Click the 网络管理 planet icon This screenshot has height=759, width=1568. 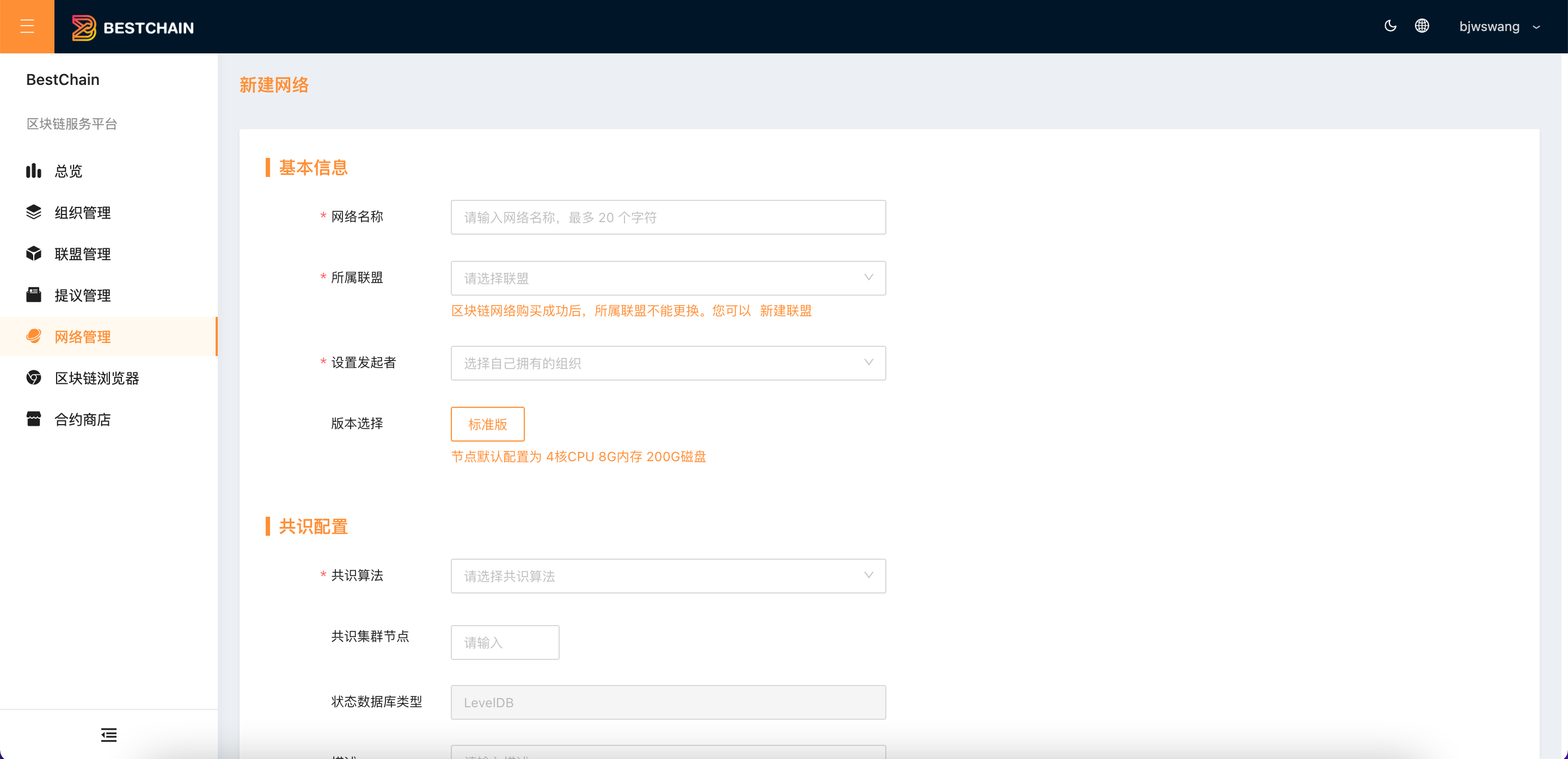pos(33,336)
